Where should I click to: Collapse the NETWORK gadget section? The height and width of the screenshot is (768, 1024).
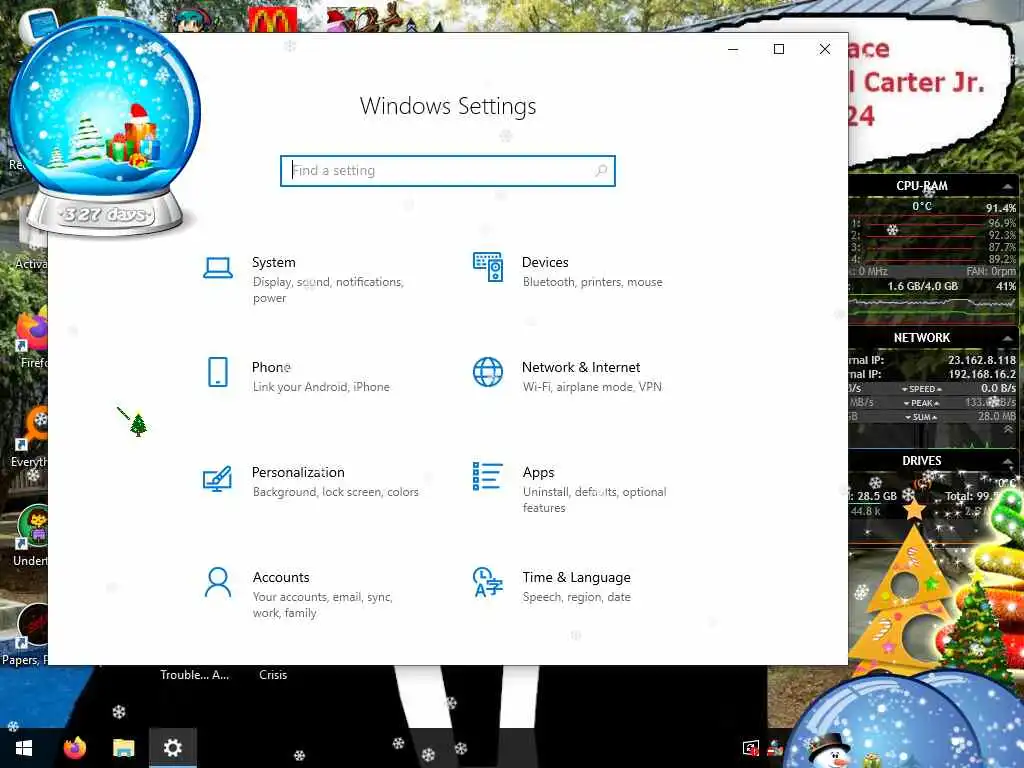(x=1007, y=338)
